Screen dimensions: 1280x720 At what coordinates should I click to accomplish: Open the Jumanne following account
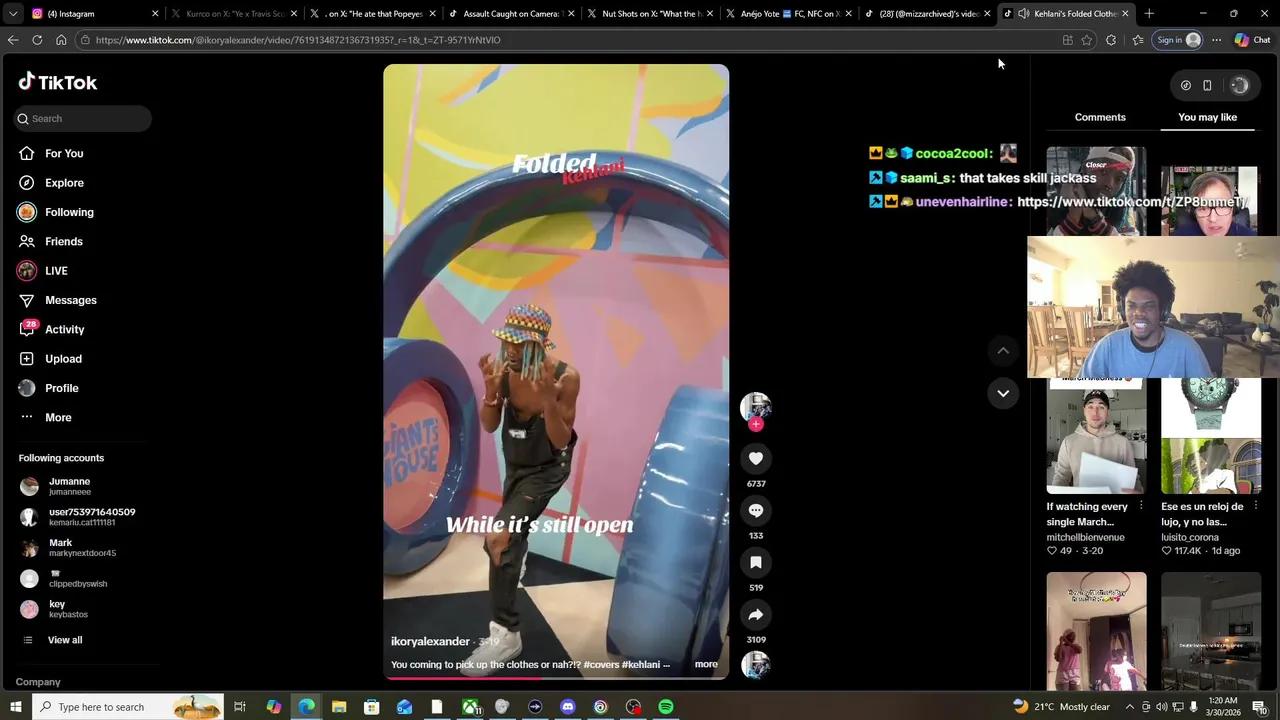click(x=70, y=486)
